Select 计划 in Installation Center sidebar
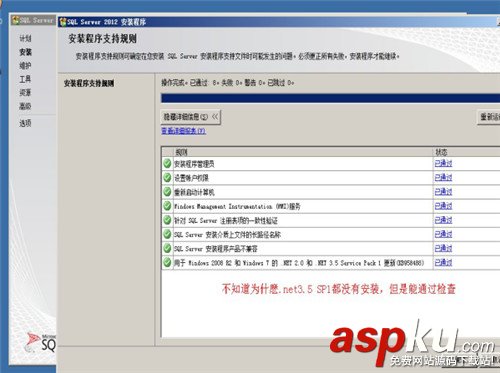500x373 pixels. coord(25,38)
